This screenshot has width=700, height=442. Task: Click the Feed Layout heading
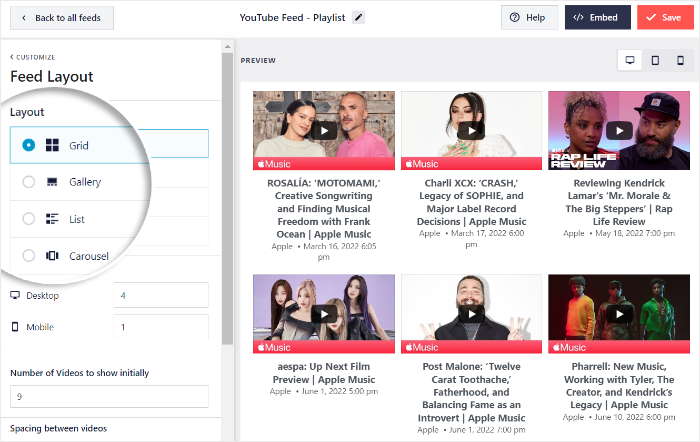52,76
